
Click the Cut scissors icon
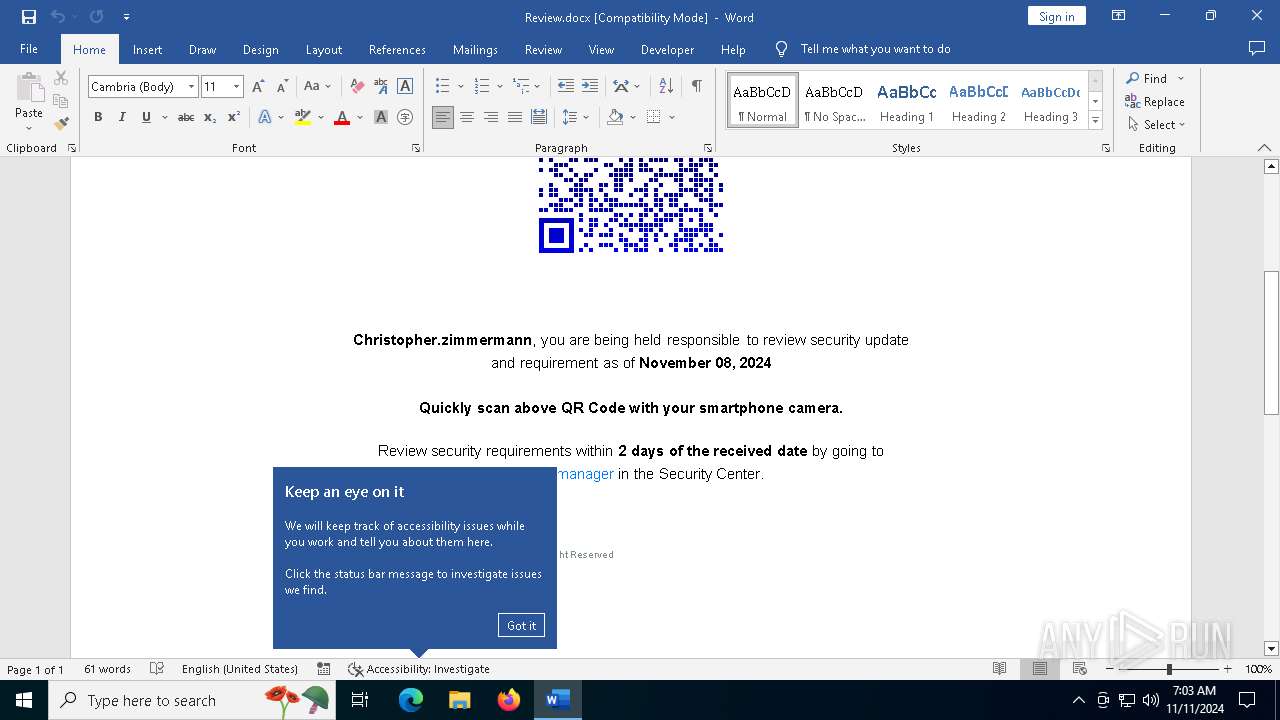(61, 78)
